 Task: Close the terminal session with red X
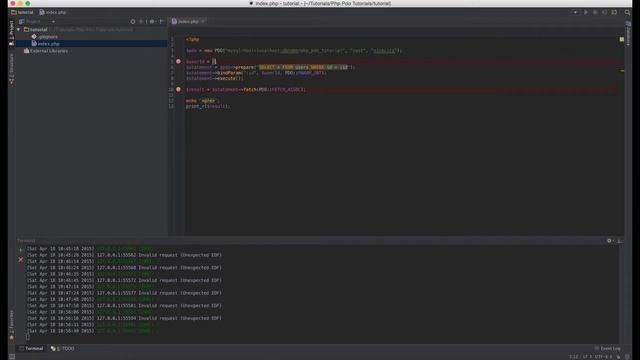click(20, 260)
